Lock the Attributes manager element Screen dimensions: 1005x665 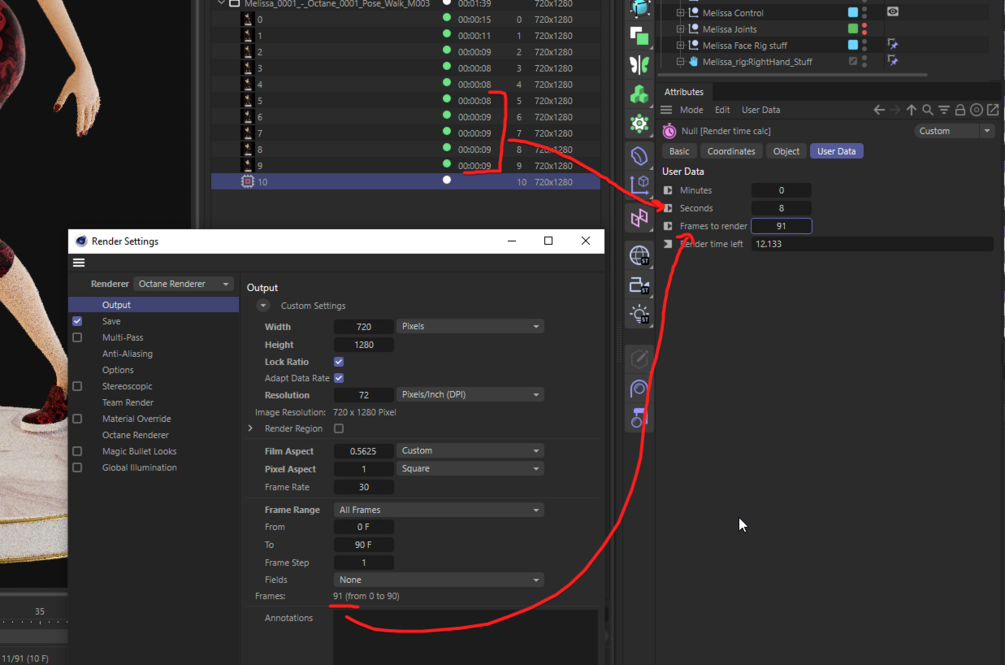click(x=960, y=110)
